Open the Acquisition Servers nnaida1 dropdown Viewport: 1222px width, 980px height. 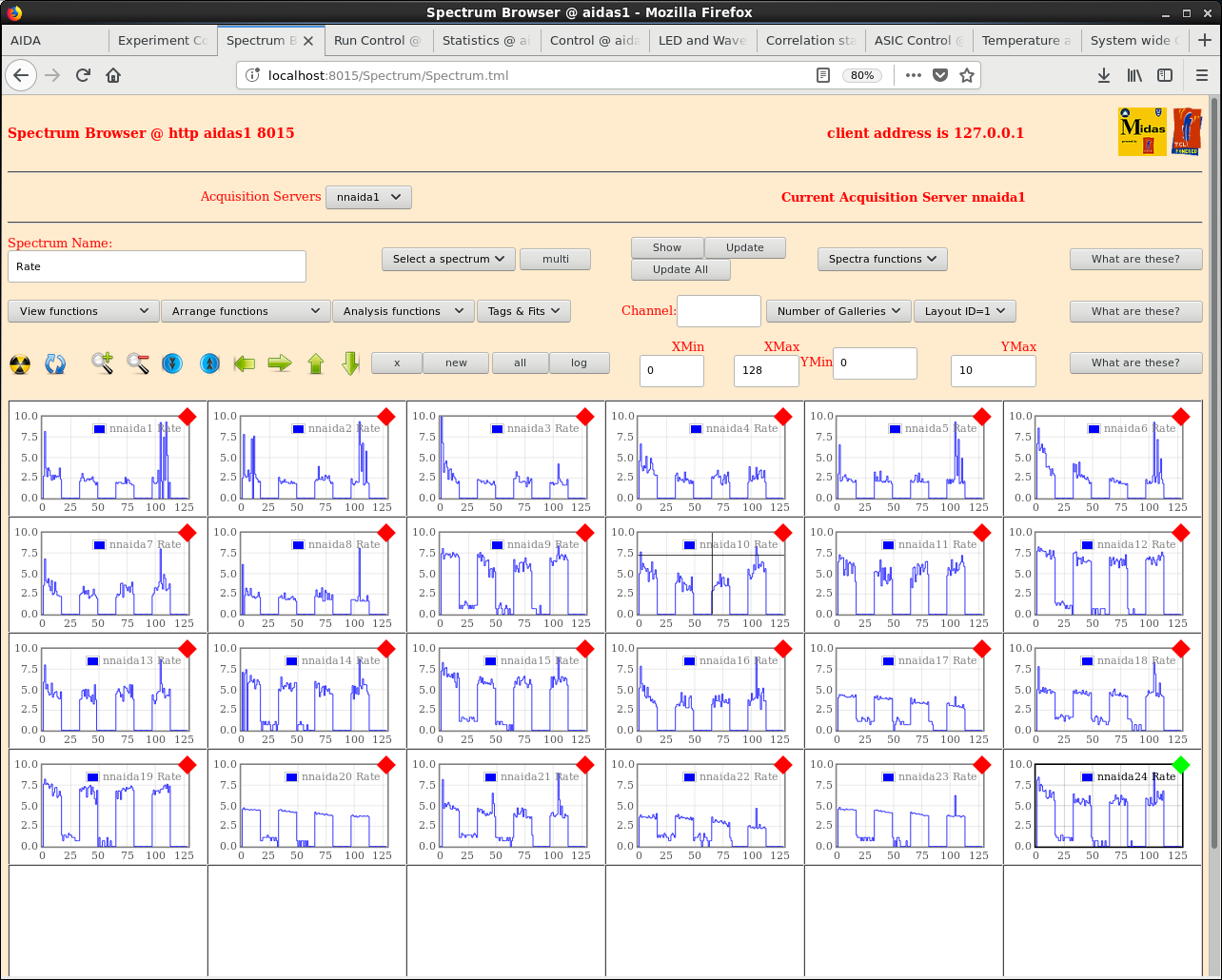[368, 197]
